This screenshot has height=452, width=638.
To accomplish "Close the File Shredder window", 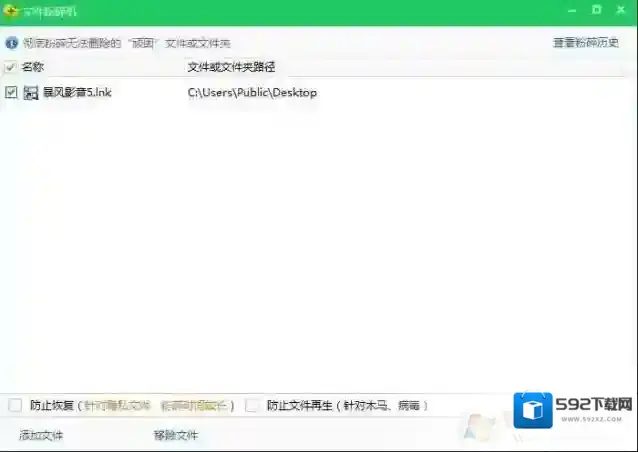I will 621,11.
